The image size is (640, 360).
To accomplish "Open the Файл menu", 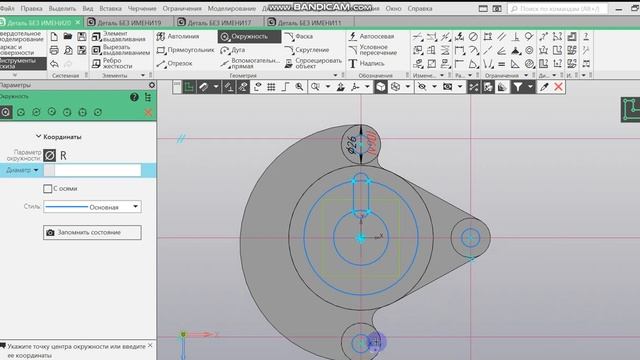I will click(x=7, y=9).
